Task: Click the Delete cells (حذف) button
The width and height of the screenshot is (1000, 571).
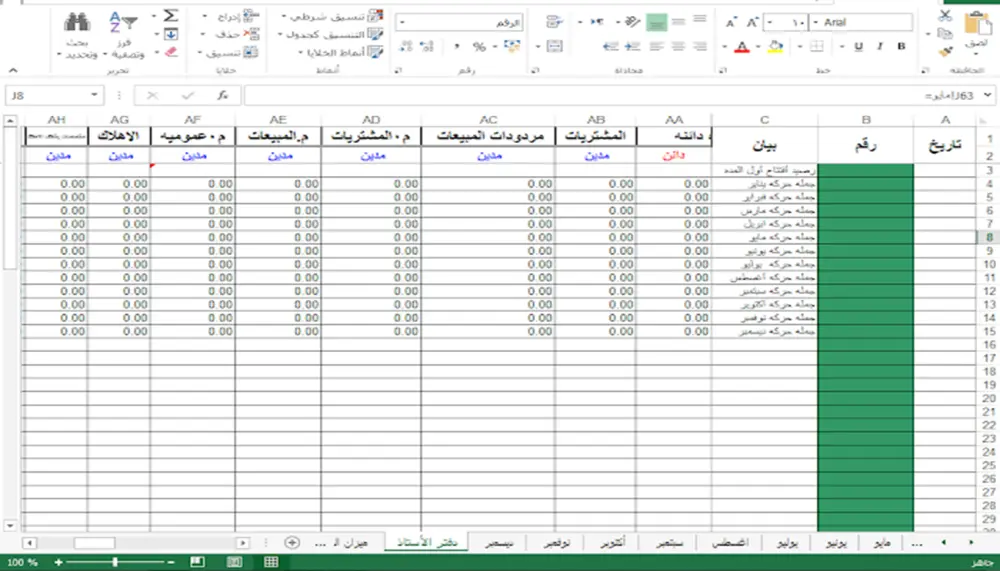Action: coord(232,34)
